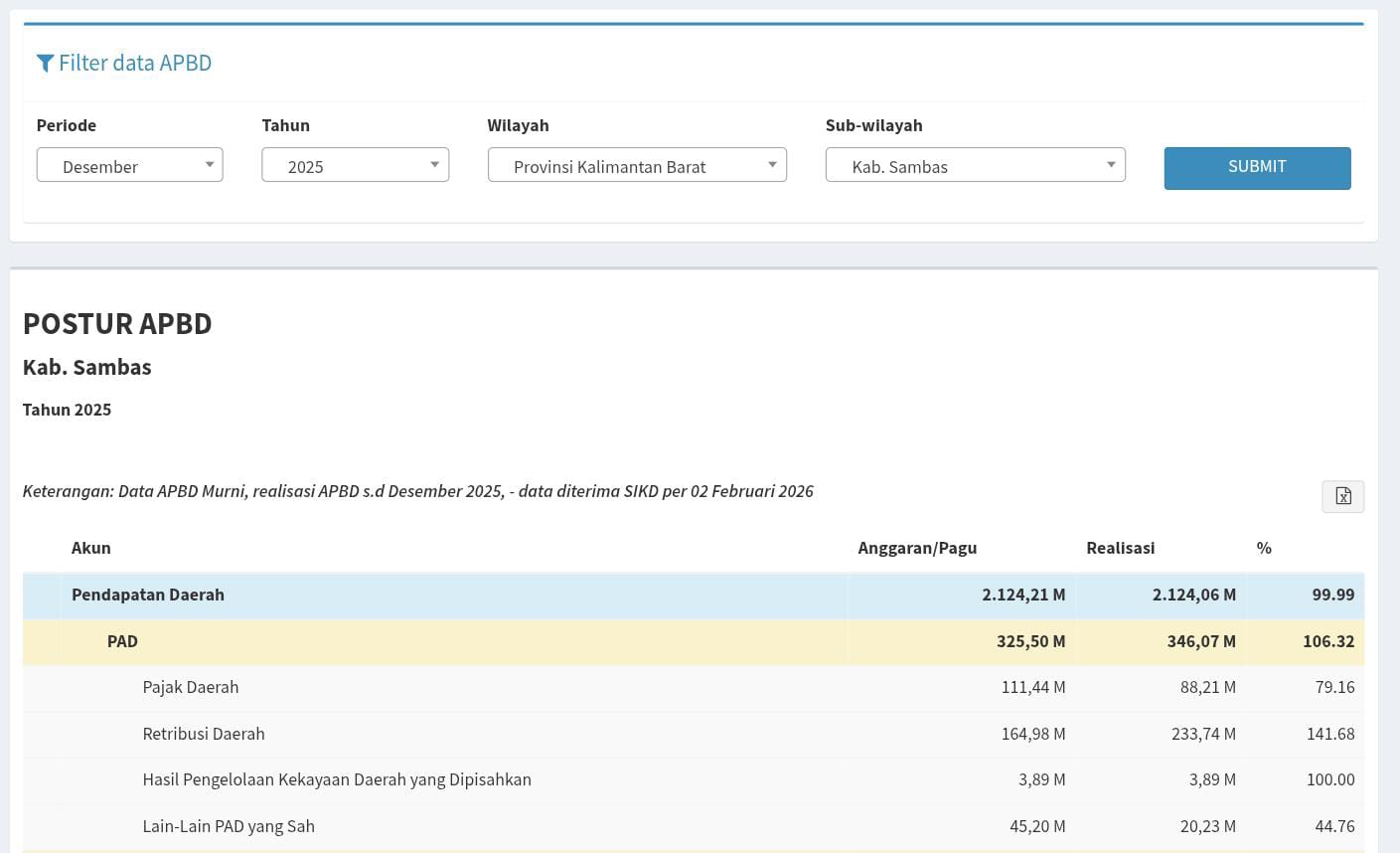
Task: Click the PAD row label
Action: (122, 641)
